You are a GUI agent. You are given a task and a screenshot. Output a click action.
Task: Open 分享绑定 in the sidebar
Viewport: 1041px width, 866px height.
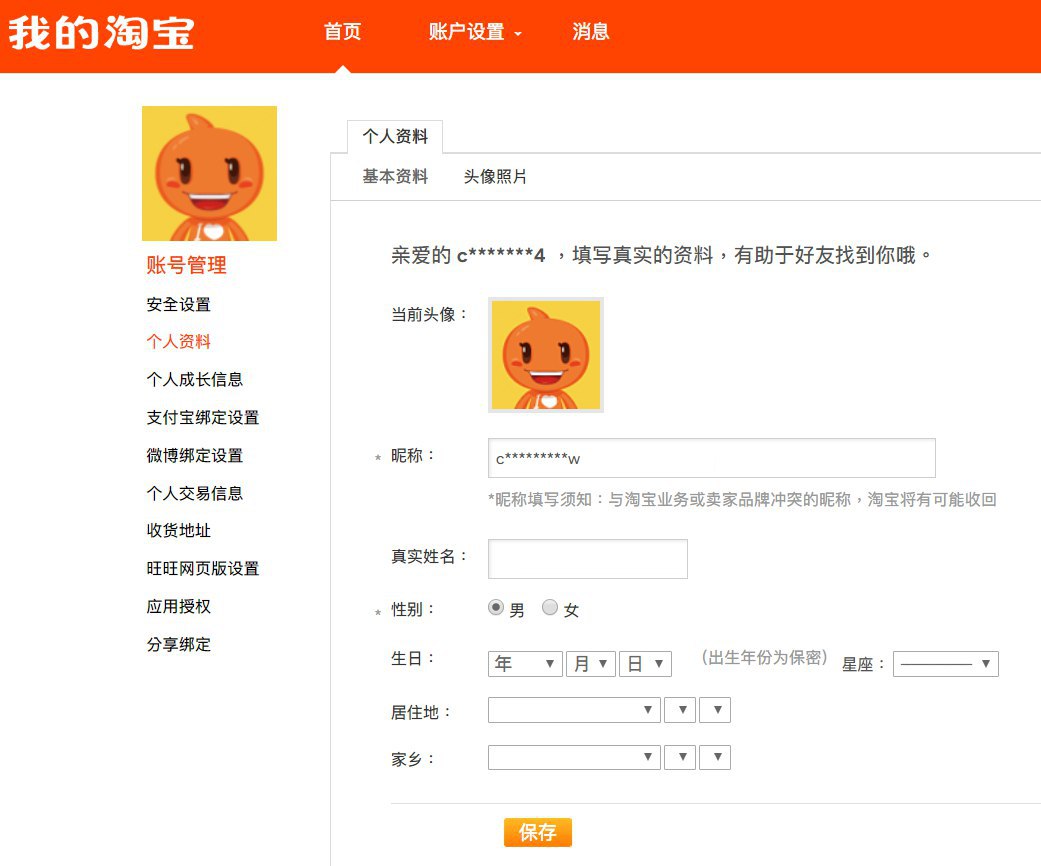point(179,644)
